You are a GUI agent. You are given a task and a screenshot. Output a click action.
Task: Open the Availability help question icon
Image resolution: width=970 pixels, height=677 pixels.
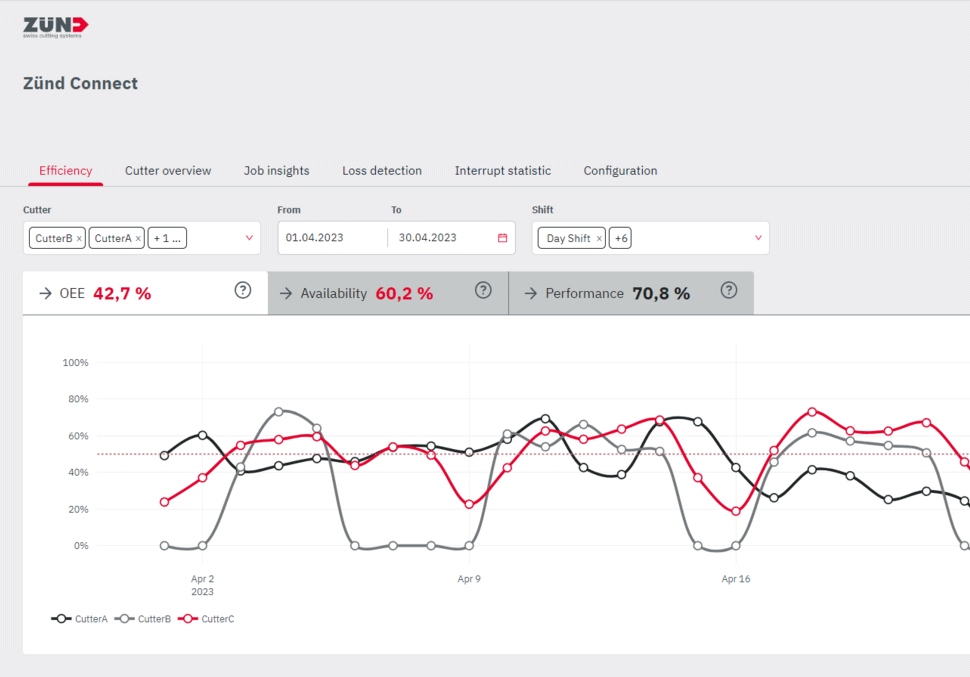click(x=483, y=290)
